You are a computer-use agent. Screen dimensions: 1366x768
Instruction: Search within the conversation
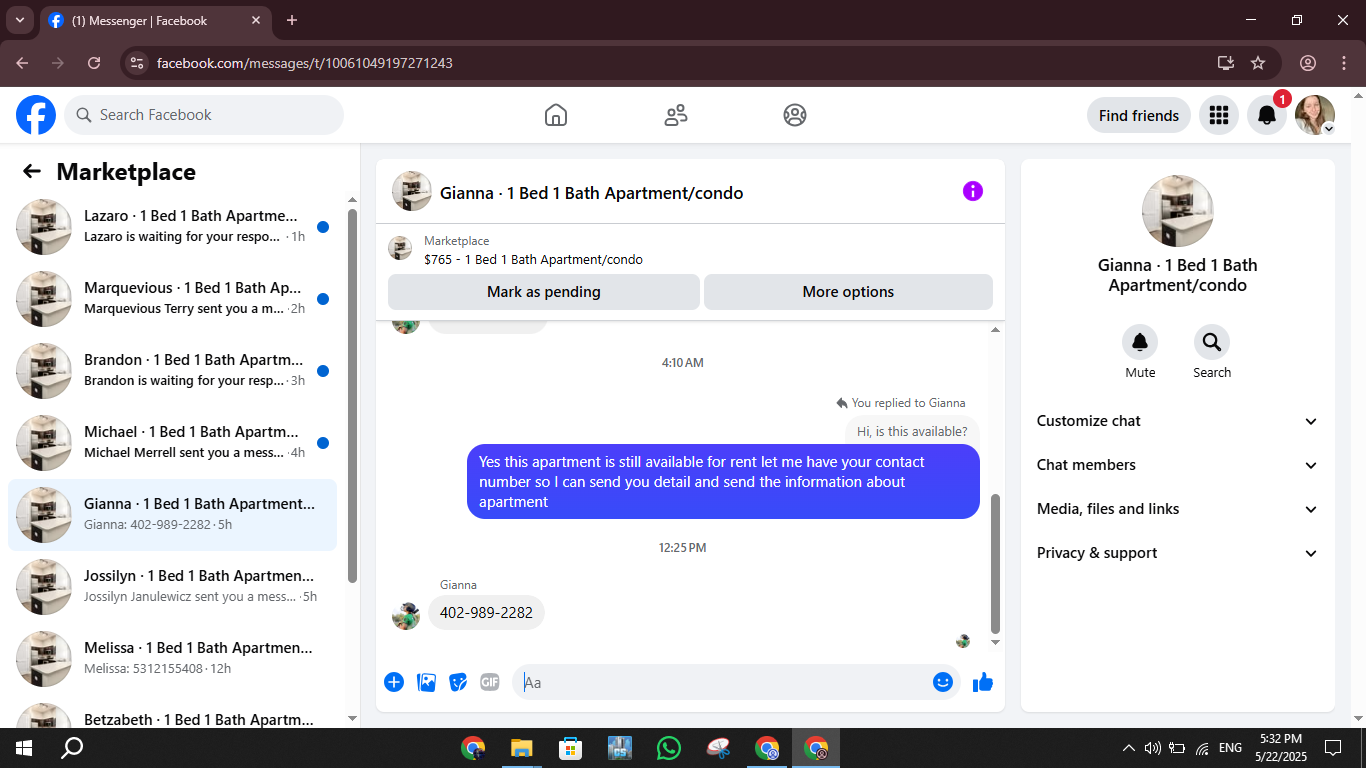click(1212, 343)
